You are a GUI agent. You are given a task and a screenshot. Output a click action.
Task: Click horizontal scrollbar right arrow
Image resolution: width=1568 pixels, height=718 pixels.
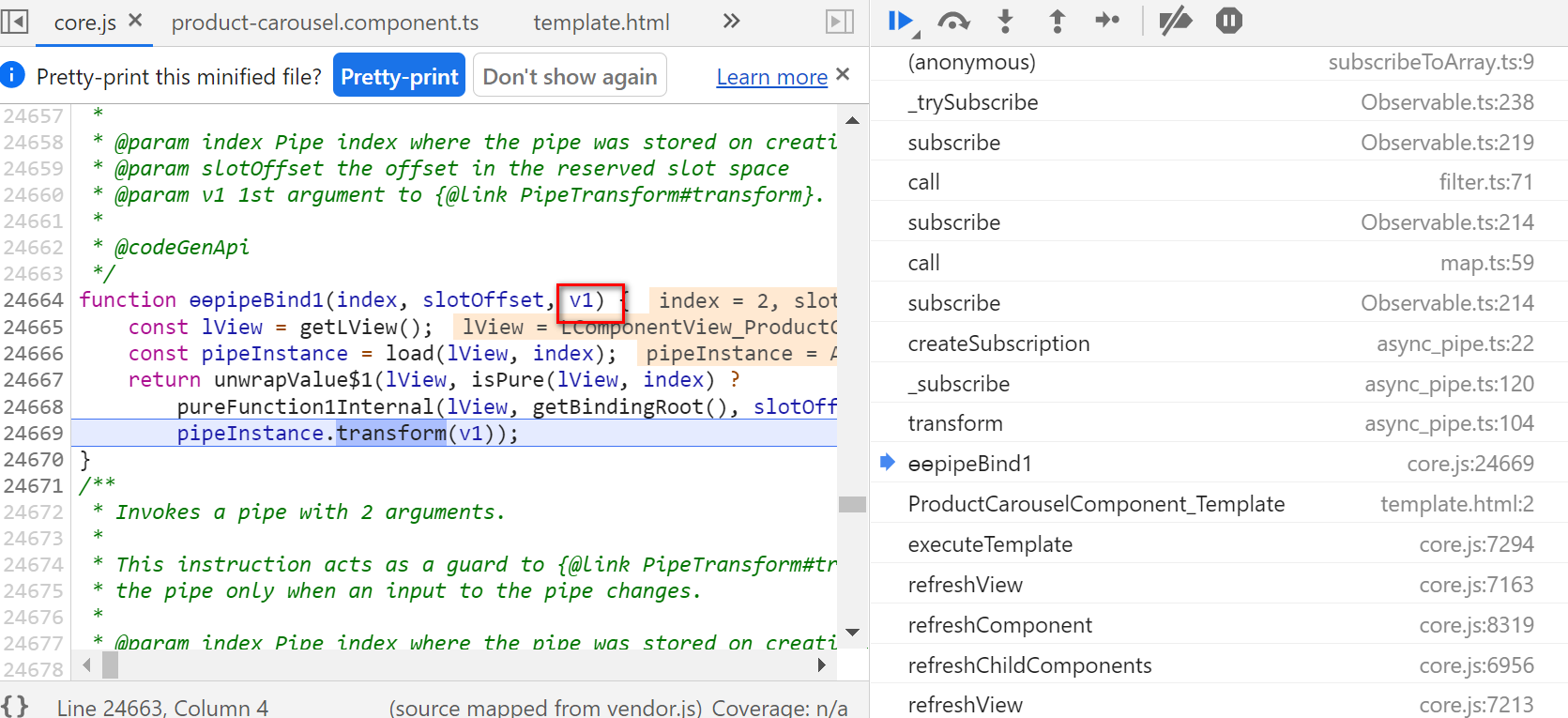(822, 665)
